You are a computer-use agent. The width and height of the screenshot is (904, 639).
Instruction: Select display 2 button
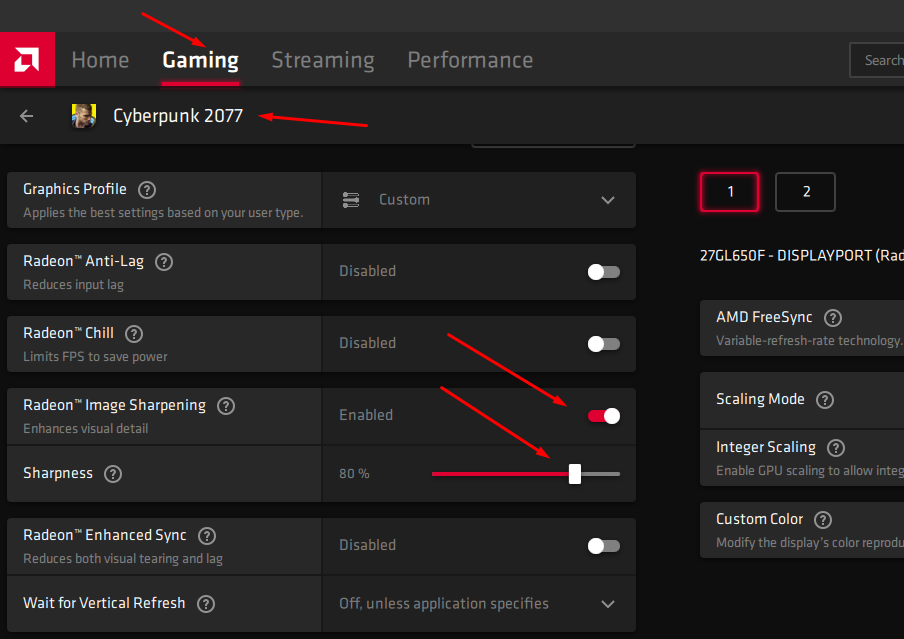tap(805, 192)
